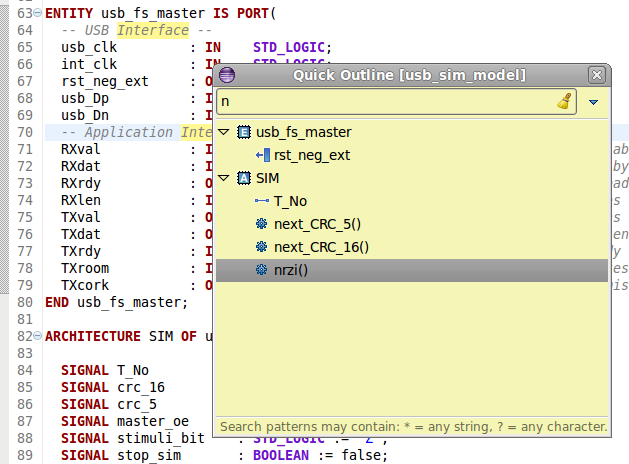
Task: Select next_CRC_16() in the outline list
Action: tap(321, 247)
